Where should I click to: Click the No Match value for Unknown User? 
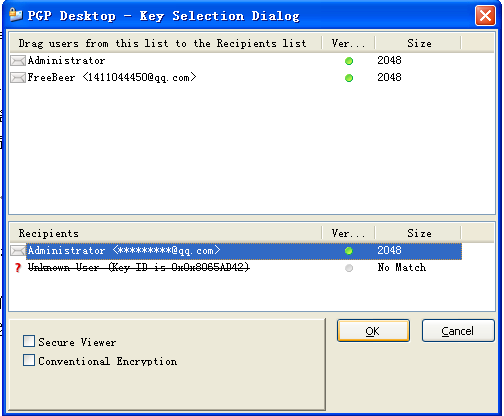coord(402,267)
